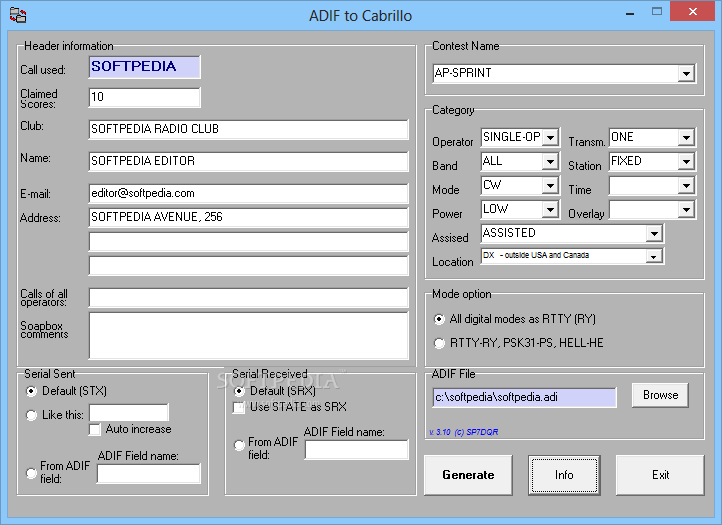Open the empty Time dropdown
This screenshot has width=722, height=525.
pos(686,186)
